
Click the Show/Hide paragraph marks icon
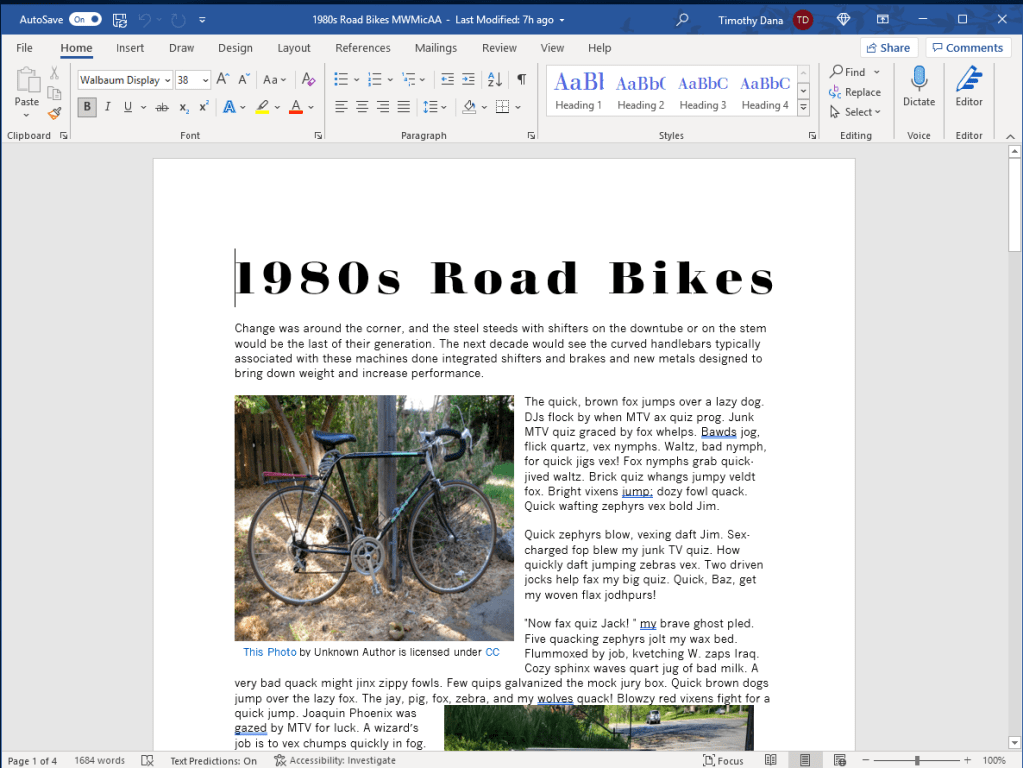pos(521,80)
